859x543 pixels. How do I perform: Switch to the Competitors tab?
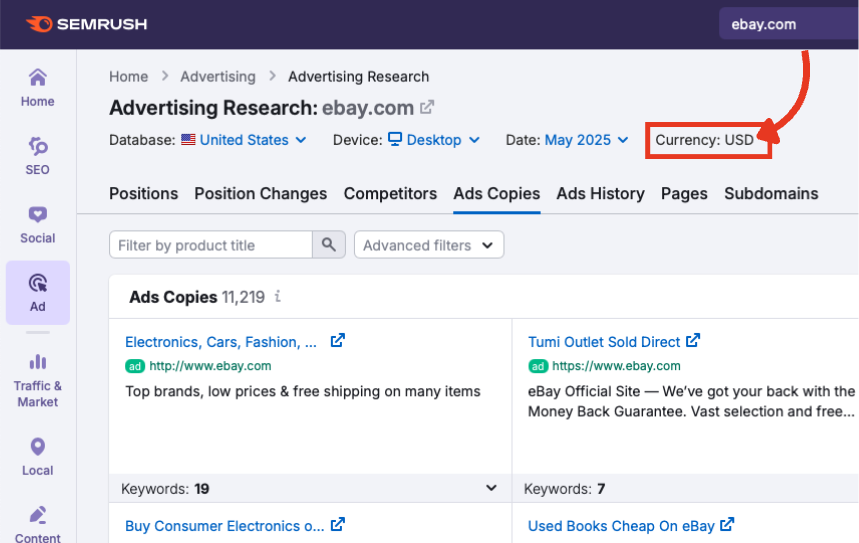[x=390, y=194]
